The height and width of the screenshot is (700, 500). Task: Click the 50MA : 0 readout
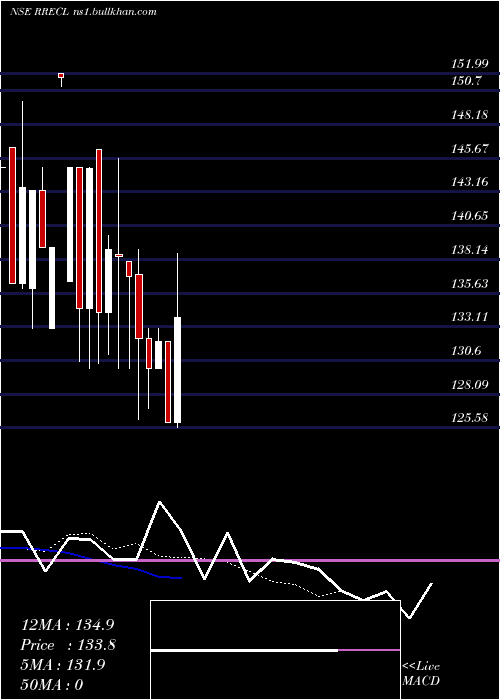[52, 685]
